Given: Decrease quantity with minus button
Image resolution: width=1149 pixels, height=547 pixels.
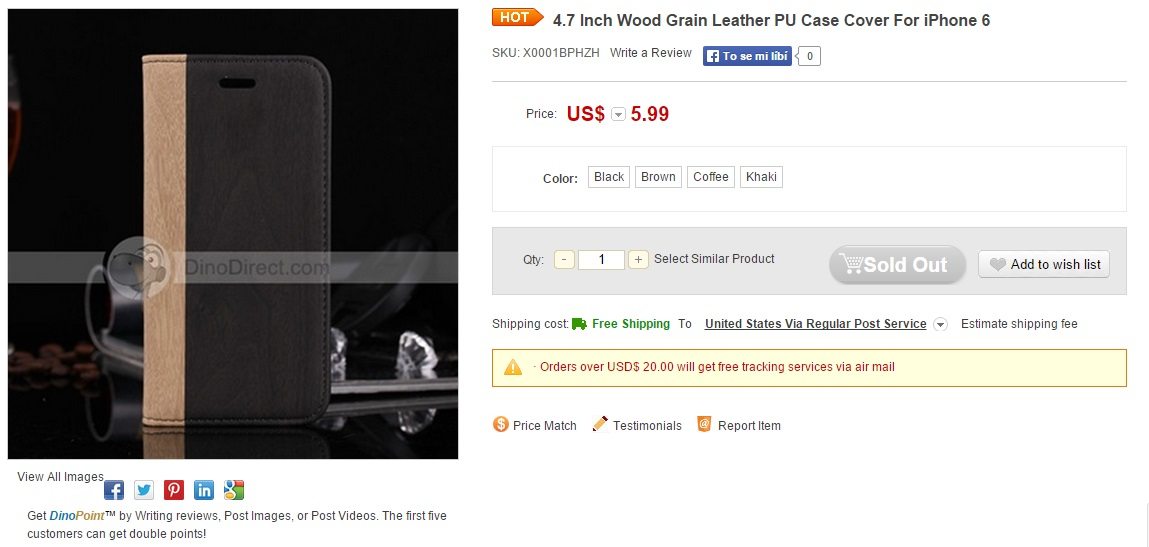Looking at the screenshot, I should [564, 260].
